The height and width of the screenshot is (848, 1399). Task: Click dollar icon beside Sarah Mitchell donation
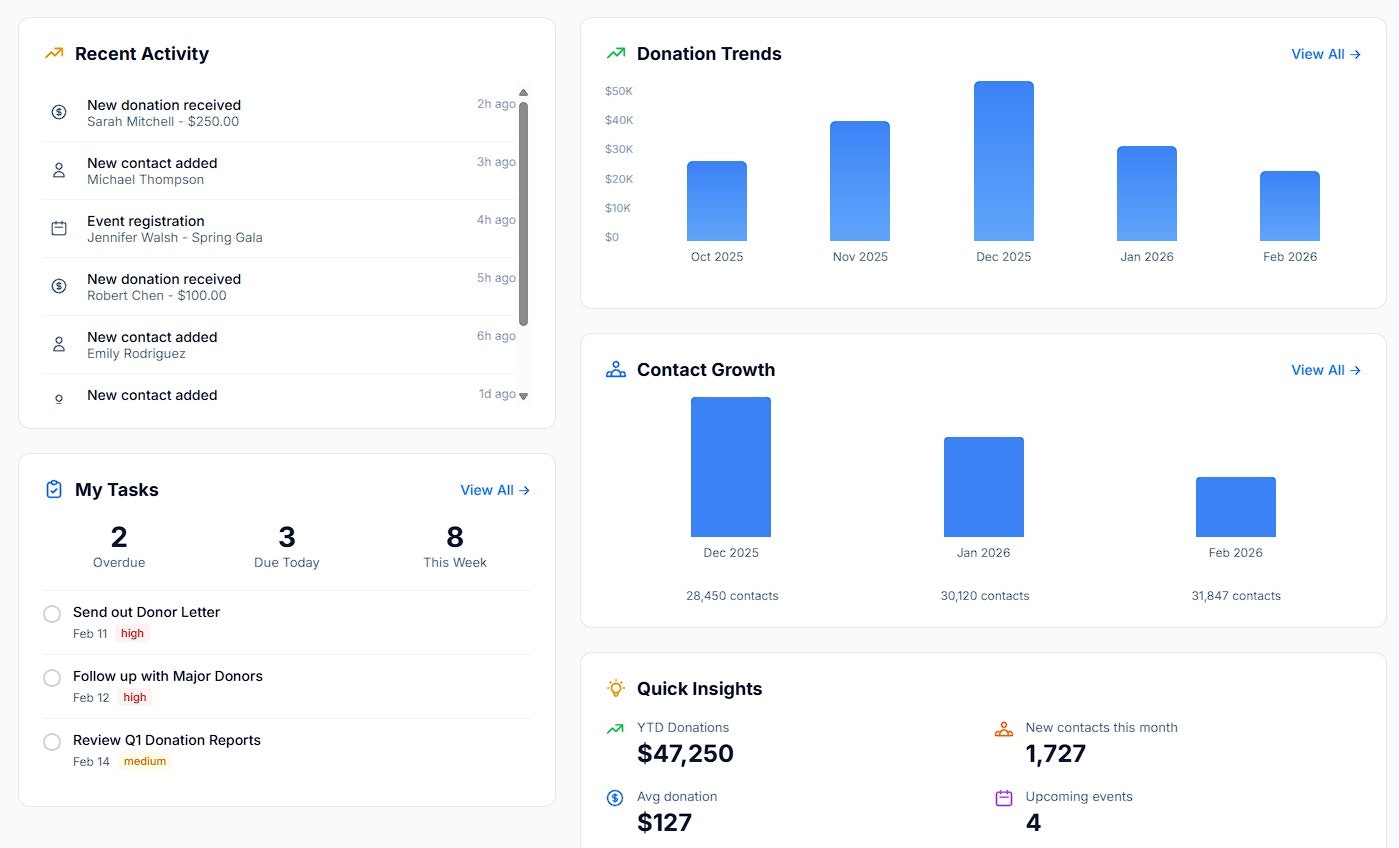59,112
